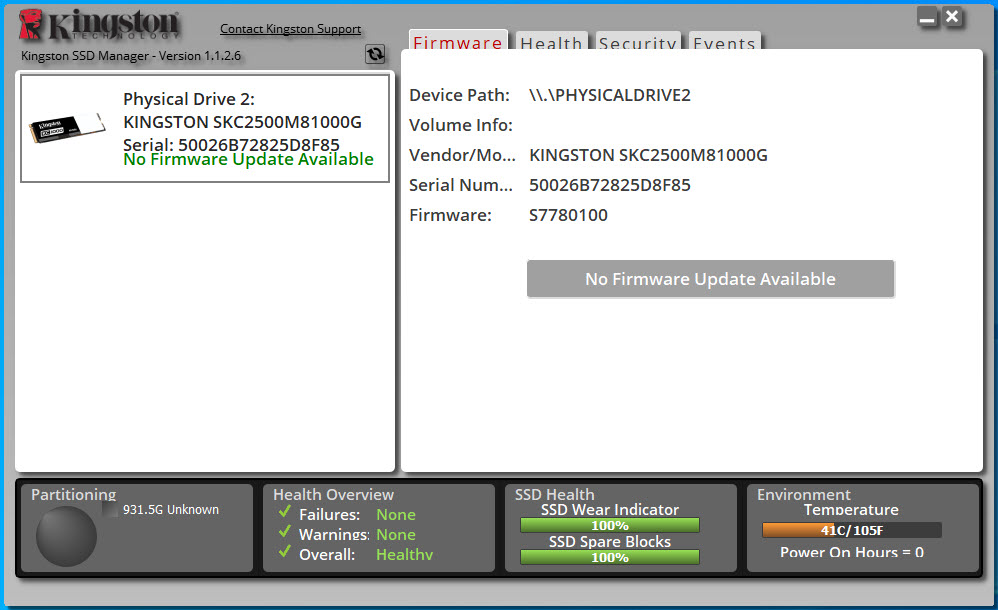The image size is (998, 610).
Task: Click green No Firmware Update Available text
Action: (248, 159)
